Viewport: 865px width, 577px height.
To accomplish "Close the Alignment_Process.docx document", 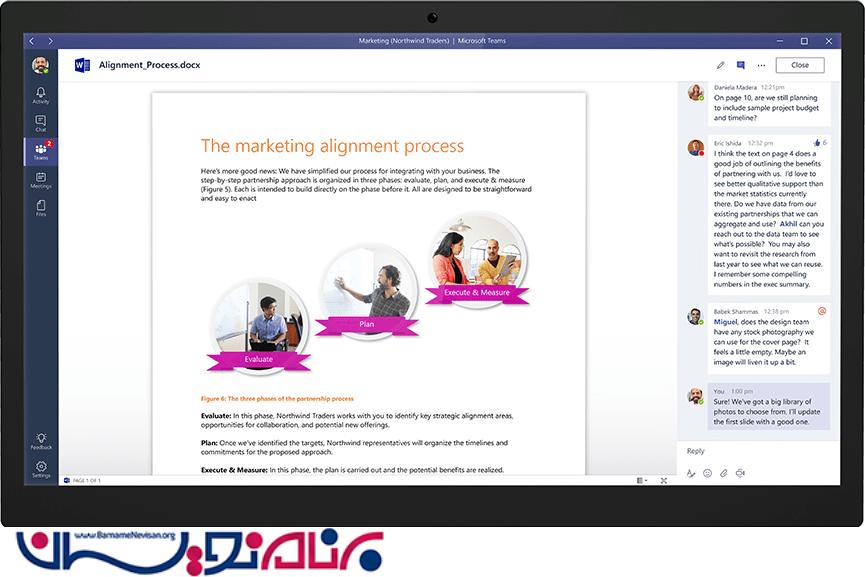I will (799, 65).
